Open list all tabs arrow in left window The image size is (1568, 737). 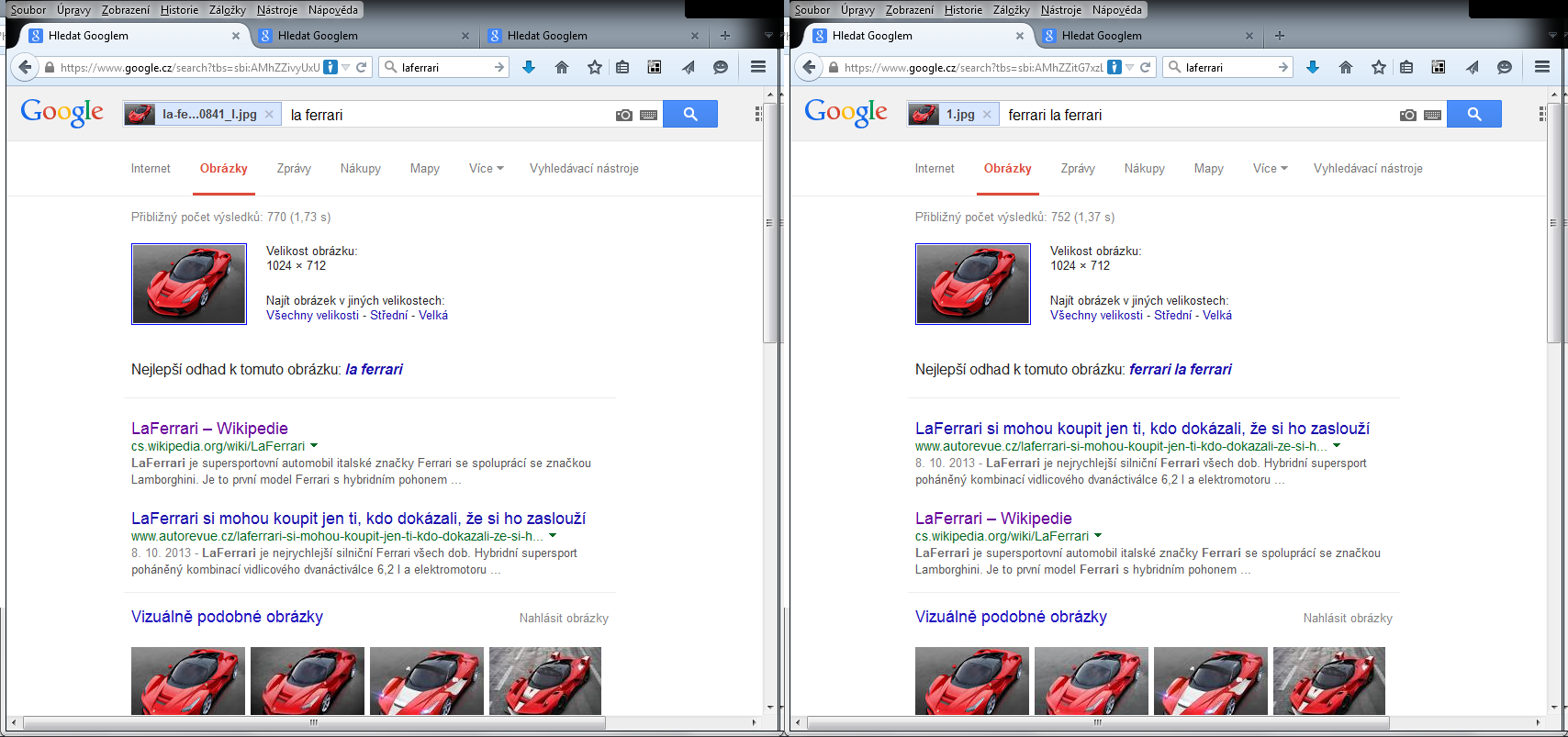pyautogui.click(x=769, y=36)
